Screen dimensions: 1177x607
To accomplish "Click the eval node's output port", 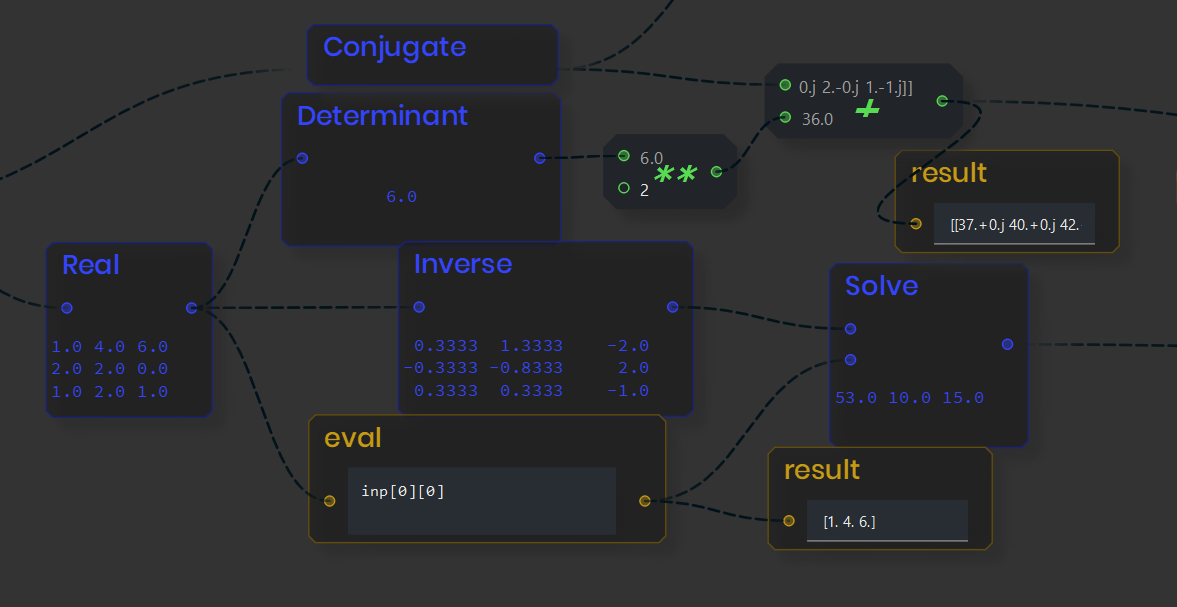I will (x=645, y=501).
